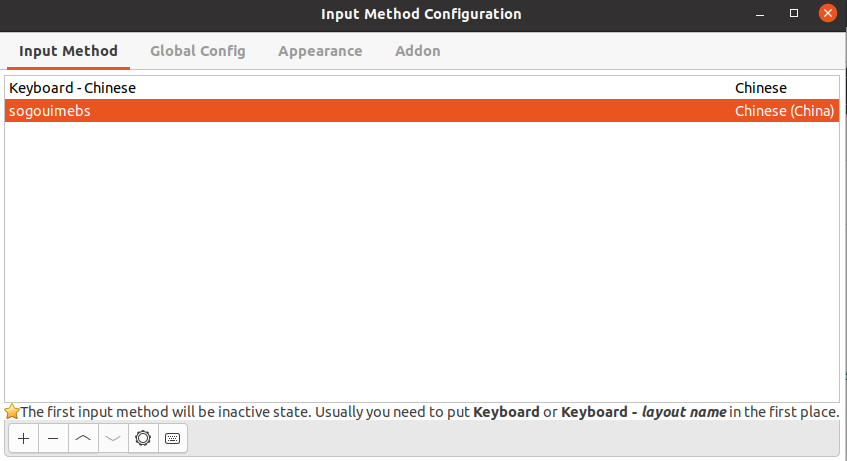Screen dimensions: 847x461
Task: Switch to the Global Config tab
Action: pos(198,51)
